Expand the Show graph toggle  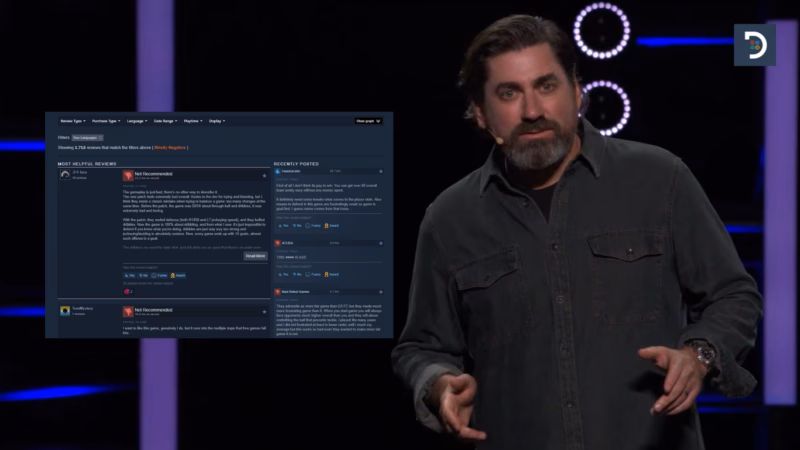(368, 121)
